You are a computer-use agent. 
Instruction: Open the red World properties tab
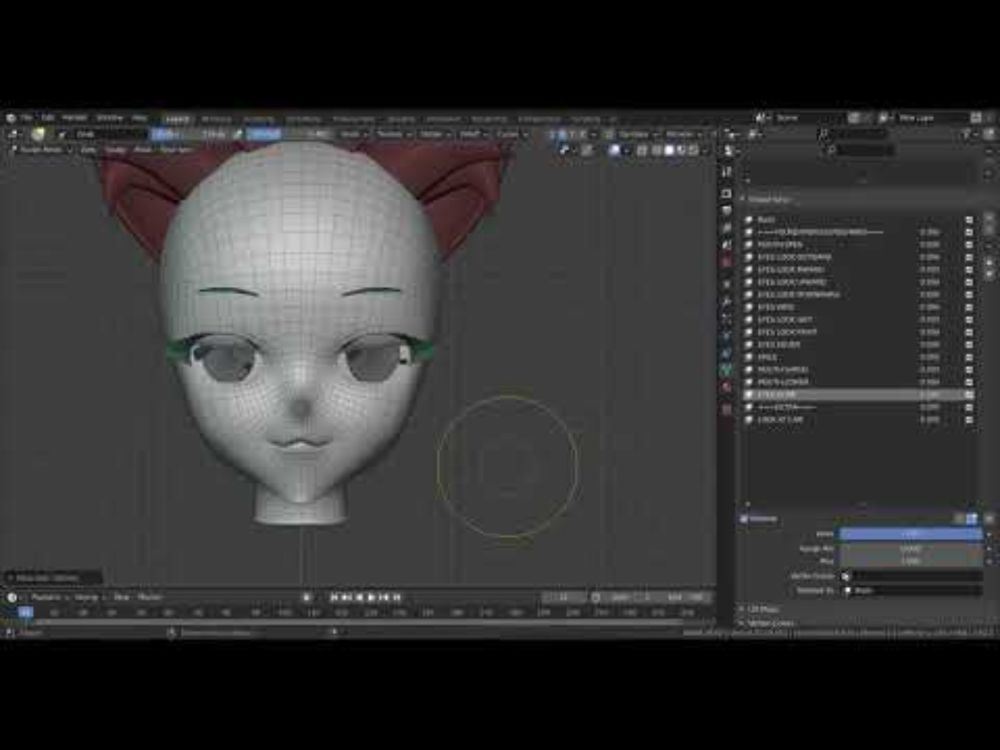pyautogui.click(x=727, y=261)
